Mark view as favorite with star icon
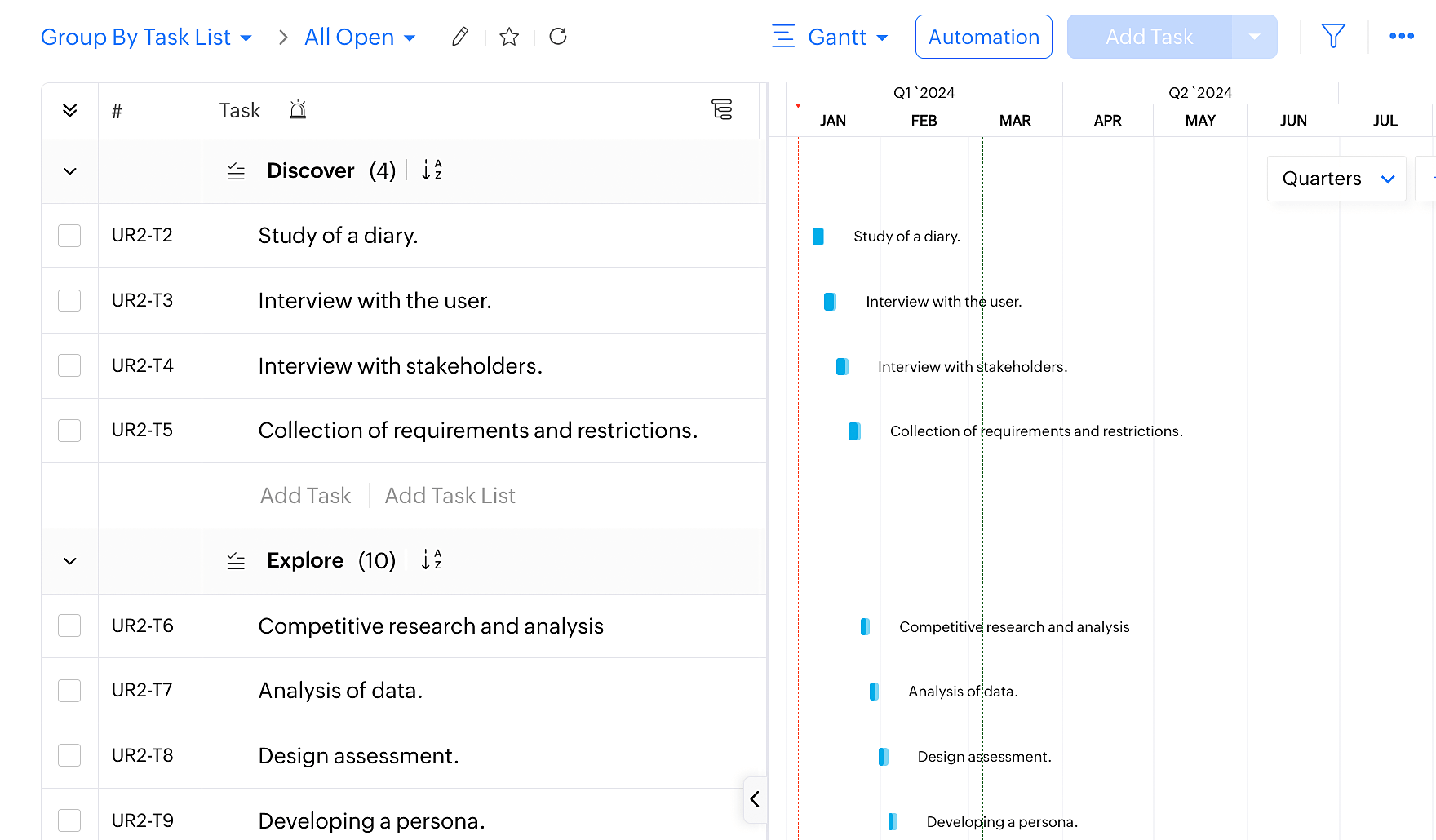 point(509,37)
